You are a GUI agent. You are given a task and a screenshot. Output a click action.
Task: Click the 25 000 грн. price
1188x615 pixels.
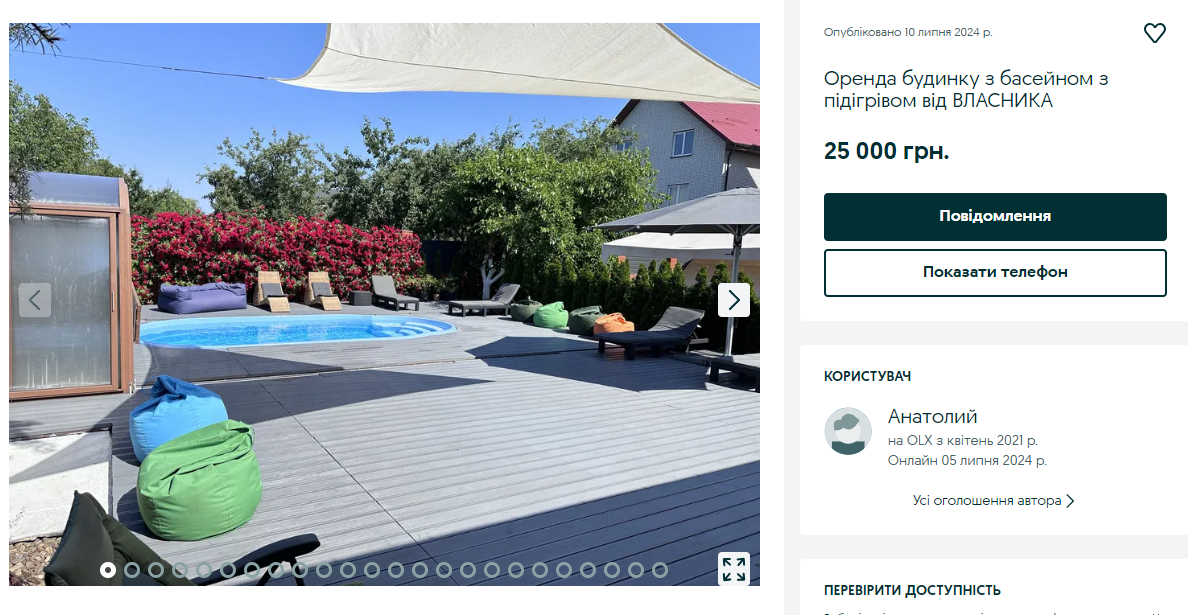point(886,151)
